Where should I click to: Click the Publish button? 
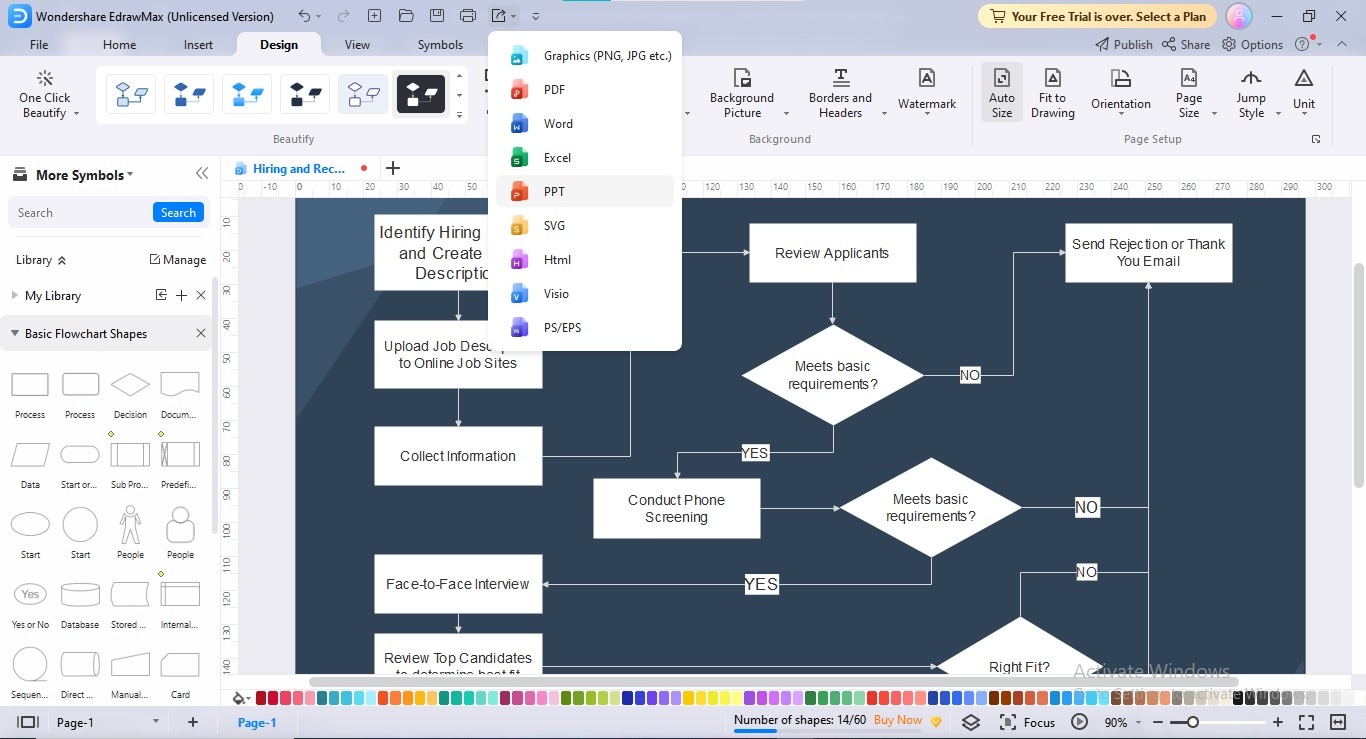[1123, 45]
